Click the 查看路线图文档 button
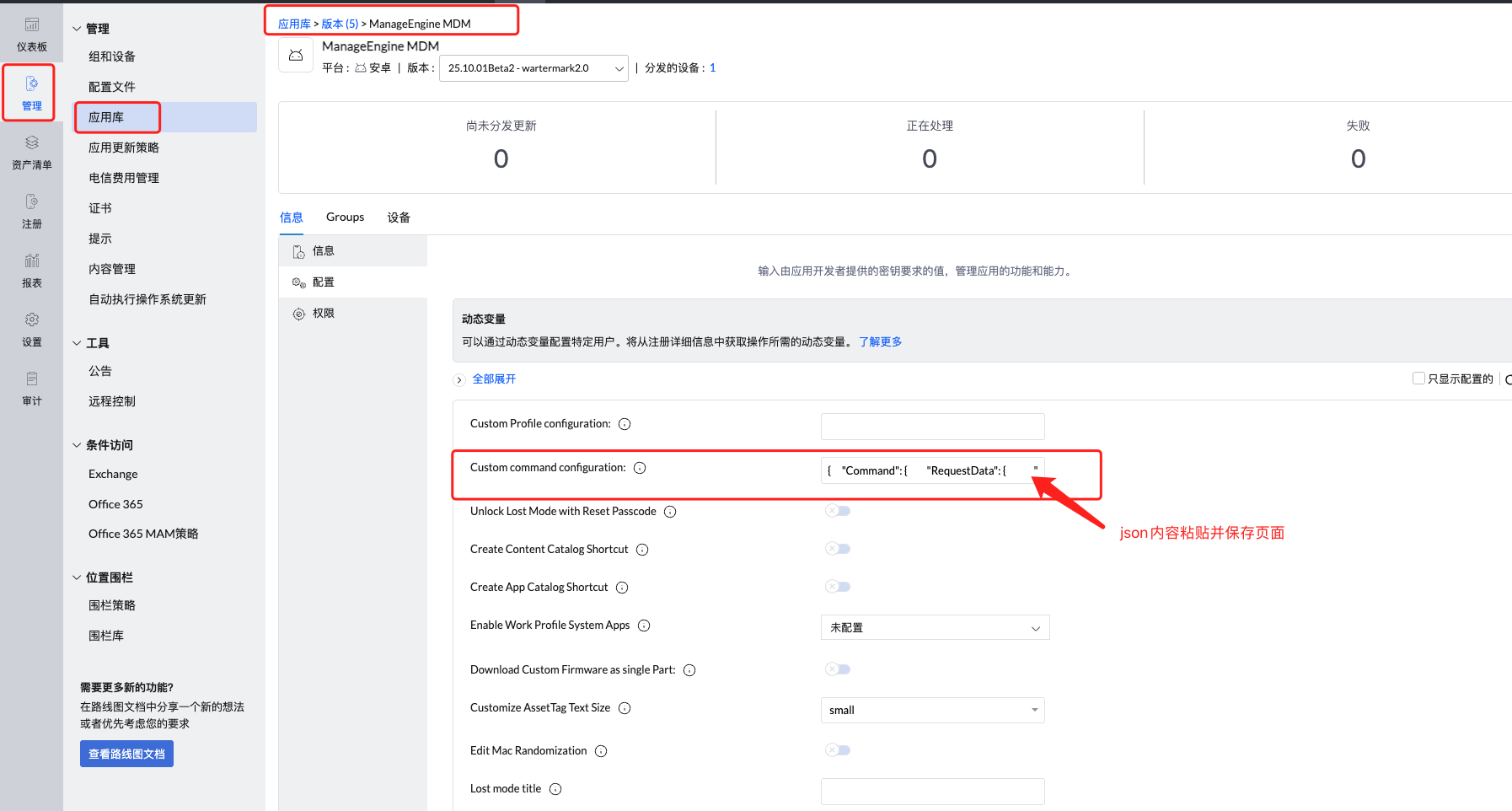Viewport: 1512px width, 811px height. click(x=126, y=754)
